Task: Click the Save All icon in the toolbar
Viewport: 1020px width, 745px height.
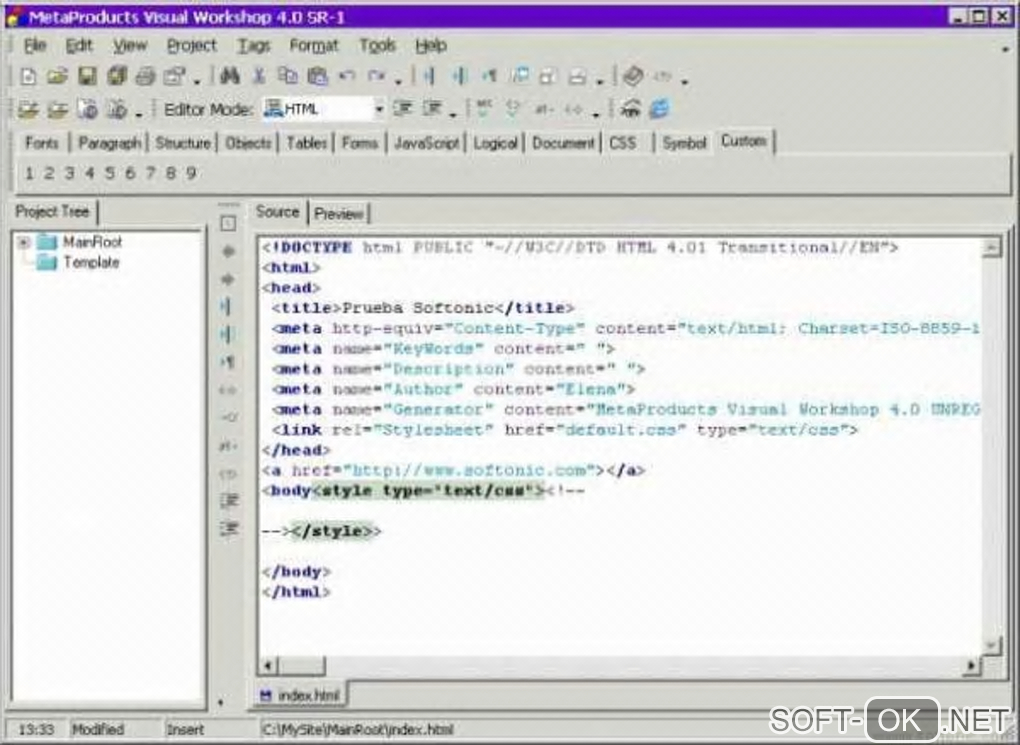Action: point(117,76)
